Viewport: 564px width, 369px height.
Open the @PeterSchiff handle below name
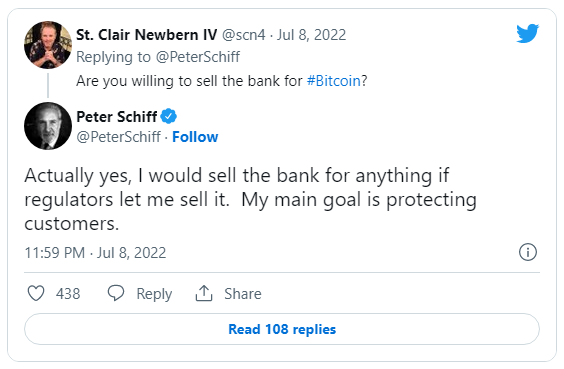pos(118,137)
